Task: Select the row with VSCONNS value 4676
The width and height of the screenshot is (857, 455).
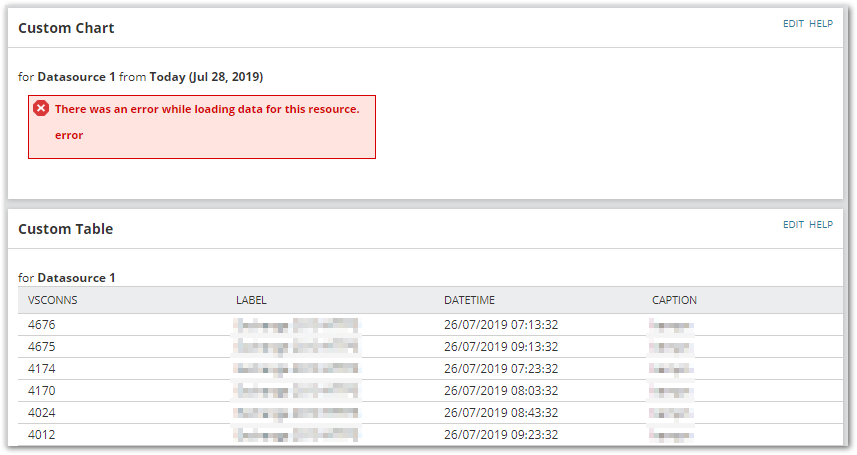Action: point(430,325)
